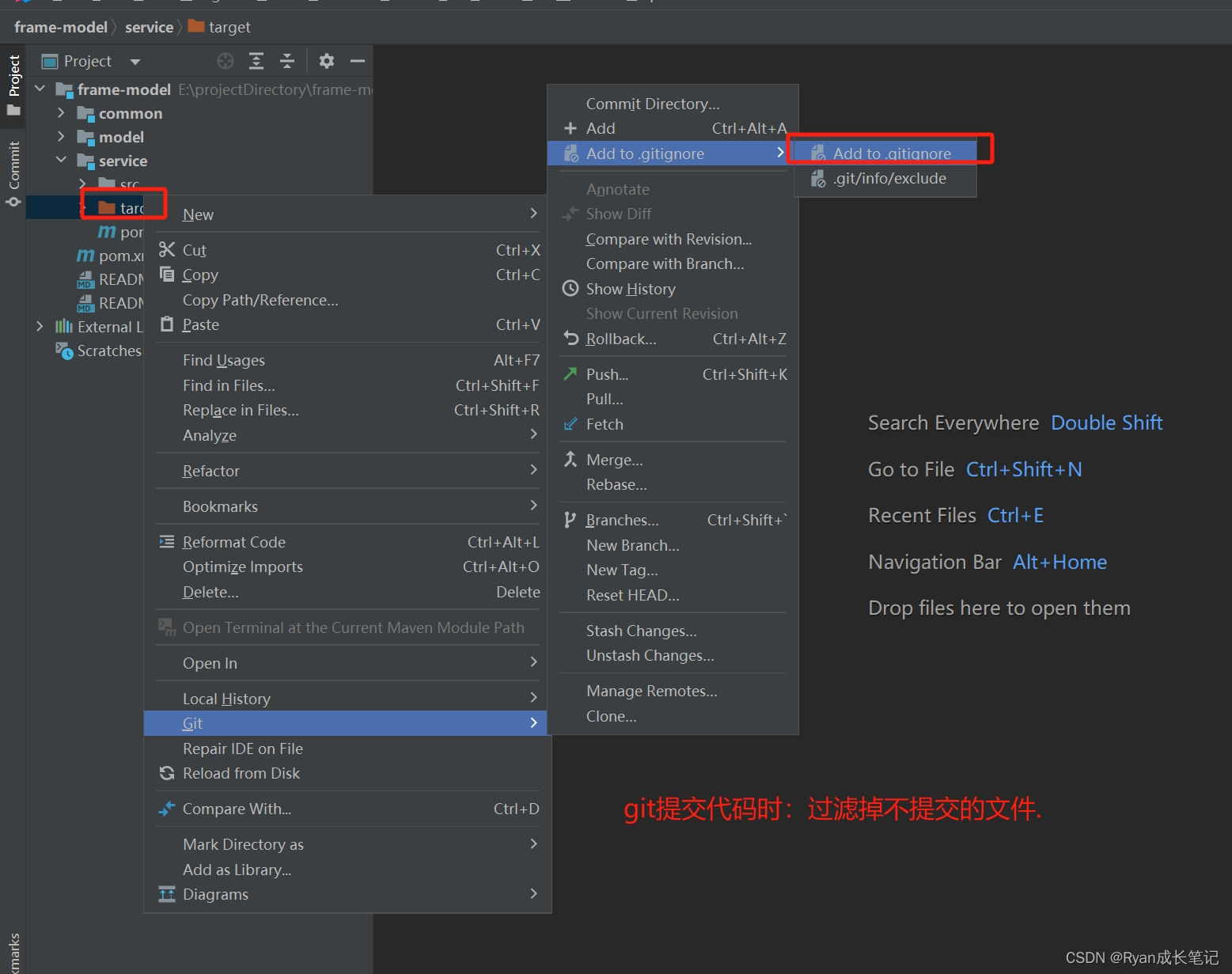Screen dimensions: 1232x974
Task: Select Add as Library option
Action: [347, 870]
